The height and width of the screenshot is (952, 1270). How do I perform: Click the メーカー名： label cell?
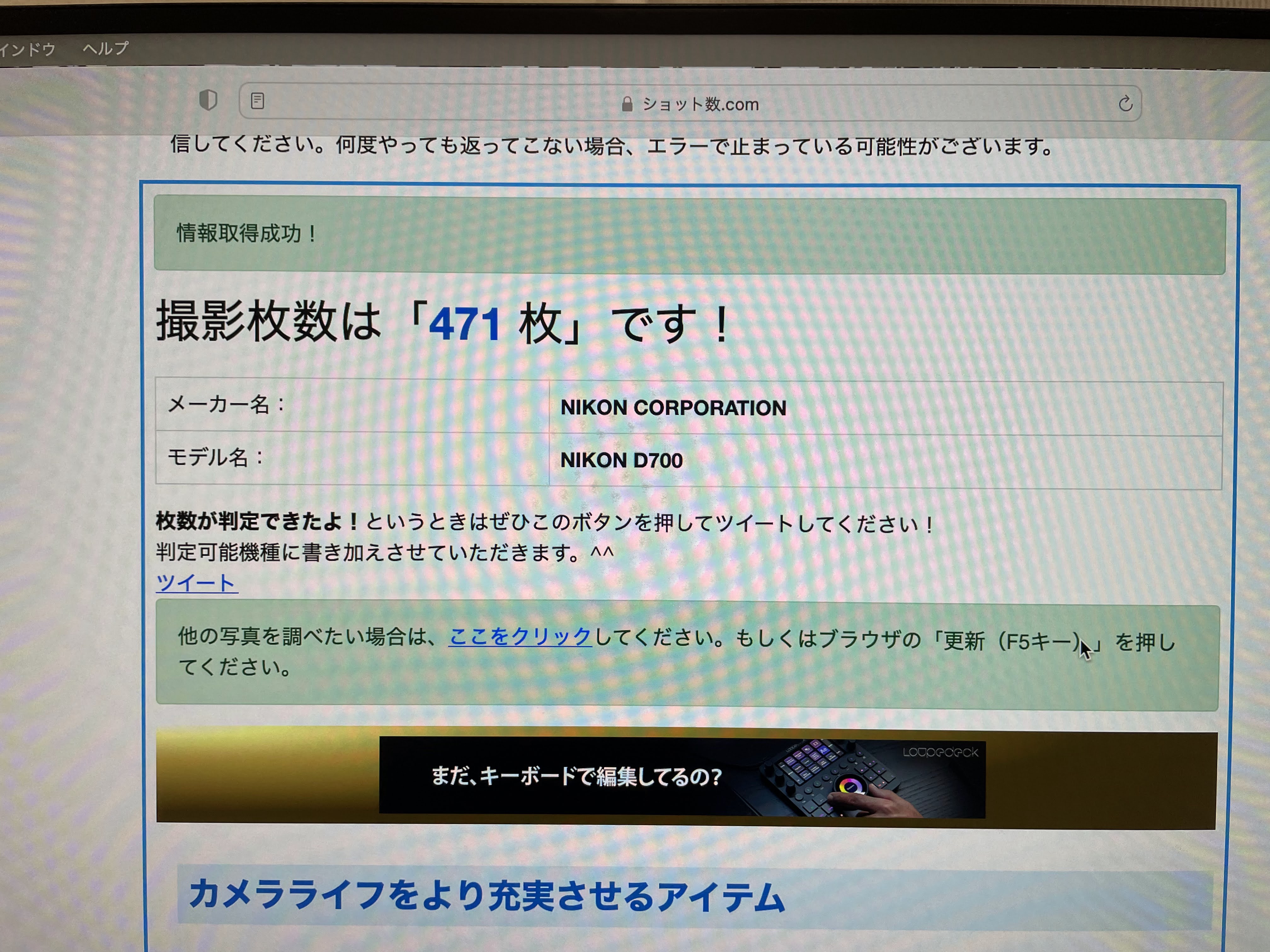pyautogui.click(x=352, y=405)
